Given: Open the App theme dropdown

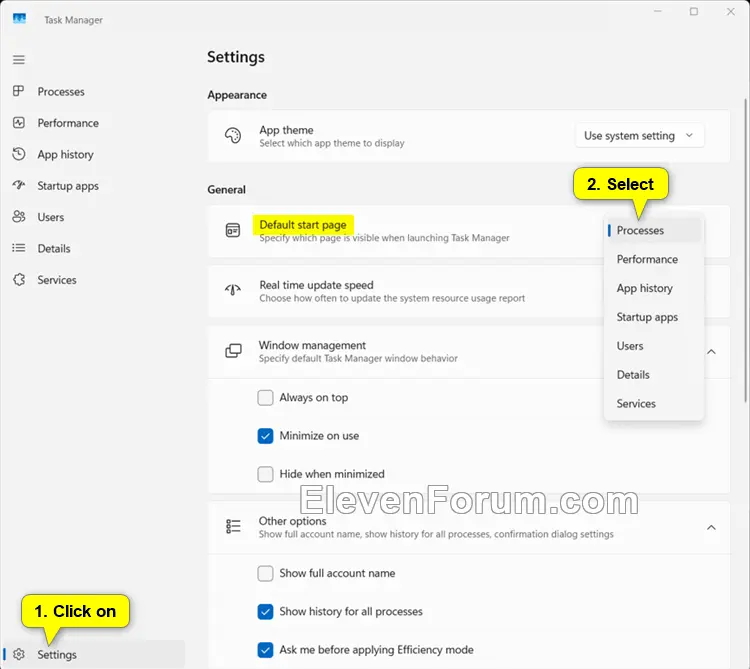Looking at the screenshot, I should coord(640,136).
